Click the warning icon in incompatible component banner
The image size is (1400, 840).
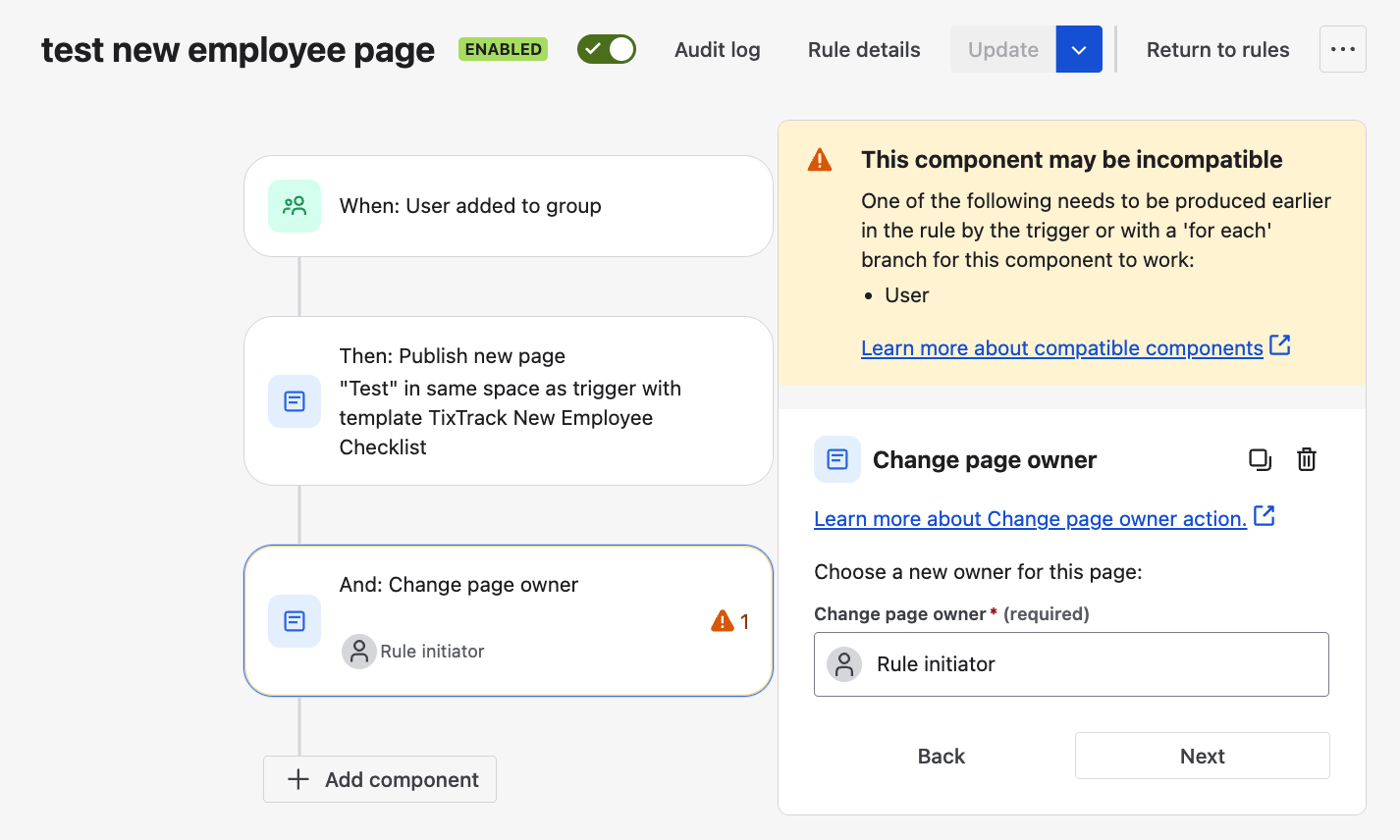pyautogui.click(x=820, y=160)
